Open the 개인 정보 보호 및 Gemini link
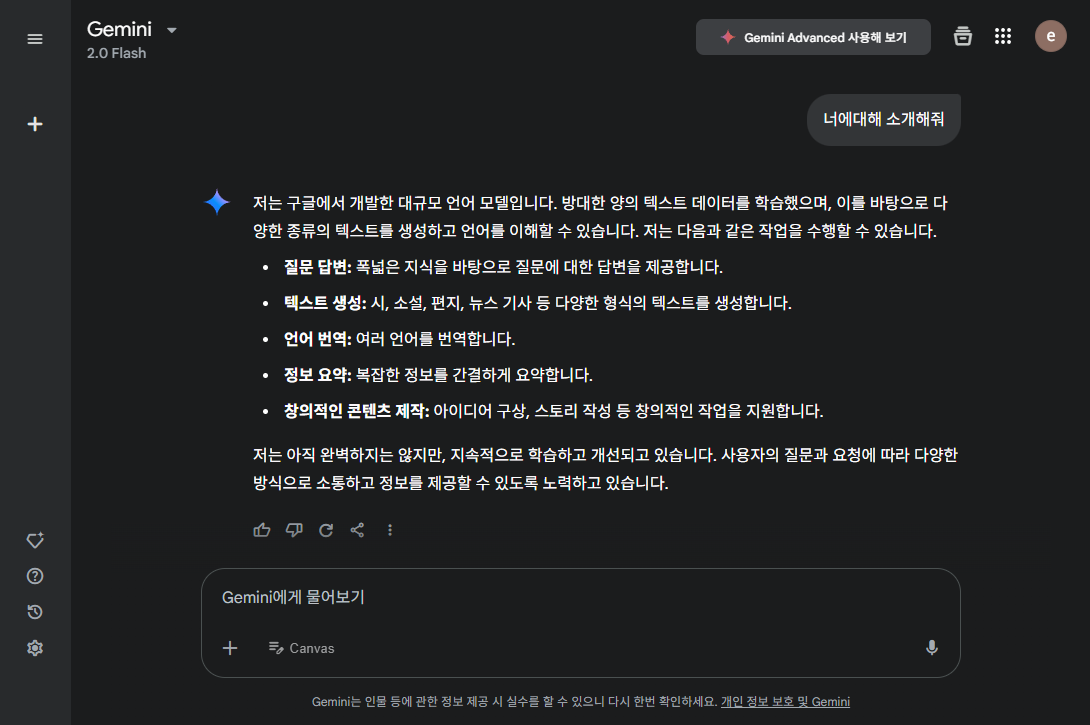Screen dimensions: 1090x725 coord(786,702)
